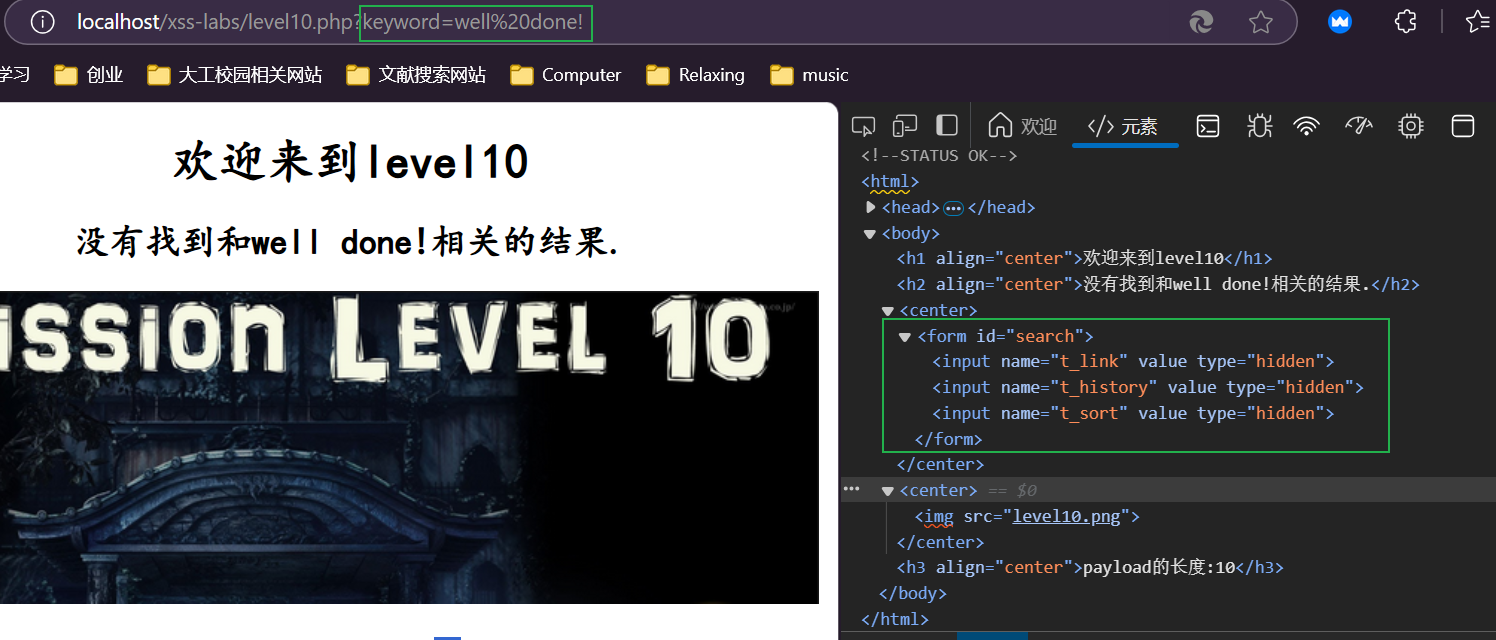Select the img element node
The height and width of the screenshot is (640, 1496).
pos(1027,516)
